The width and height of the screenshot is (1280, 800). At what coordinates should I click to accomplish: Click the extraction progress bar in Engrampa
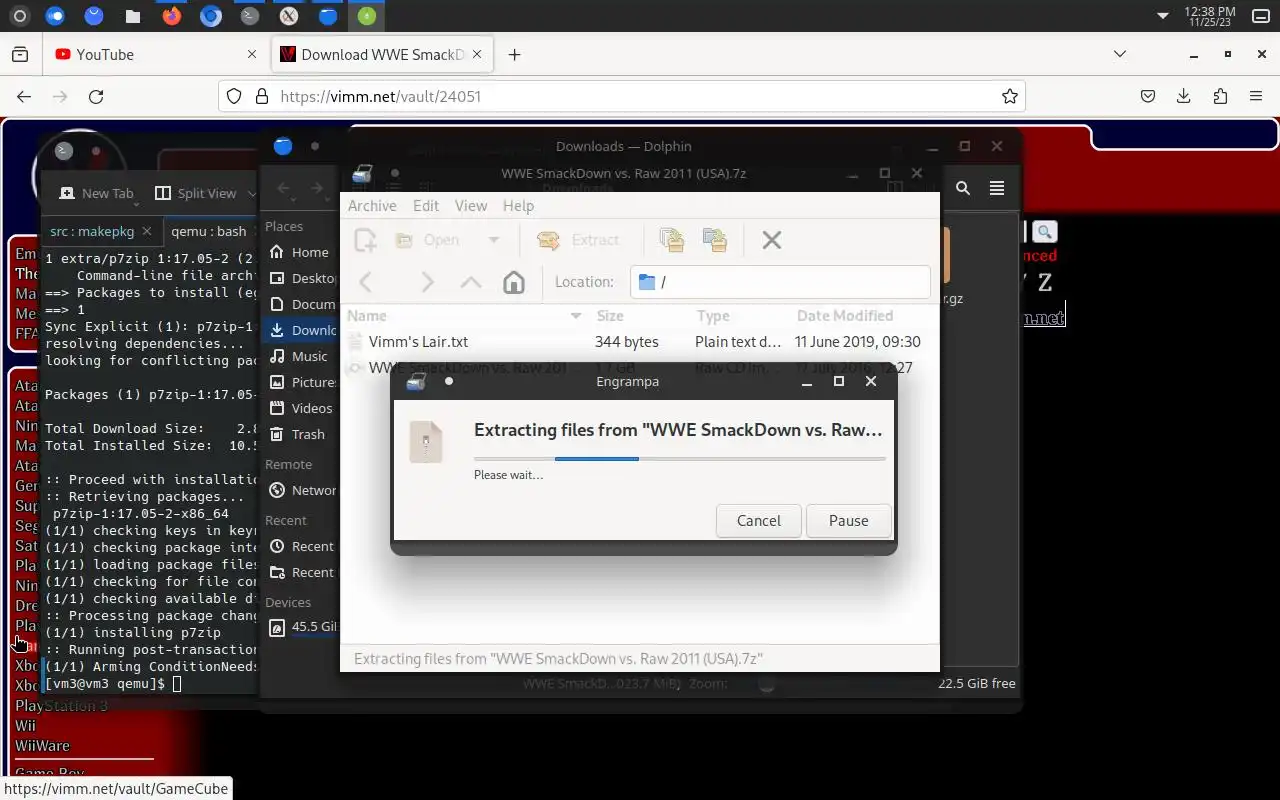click(x=680, y=458)
